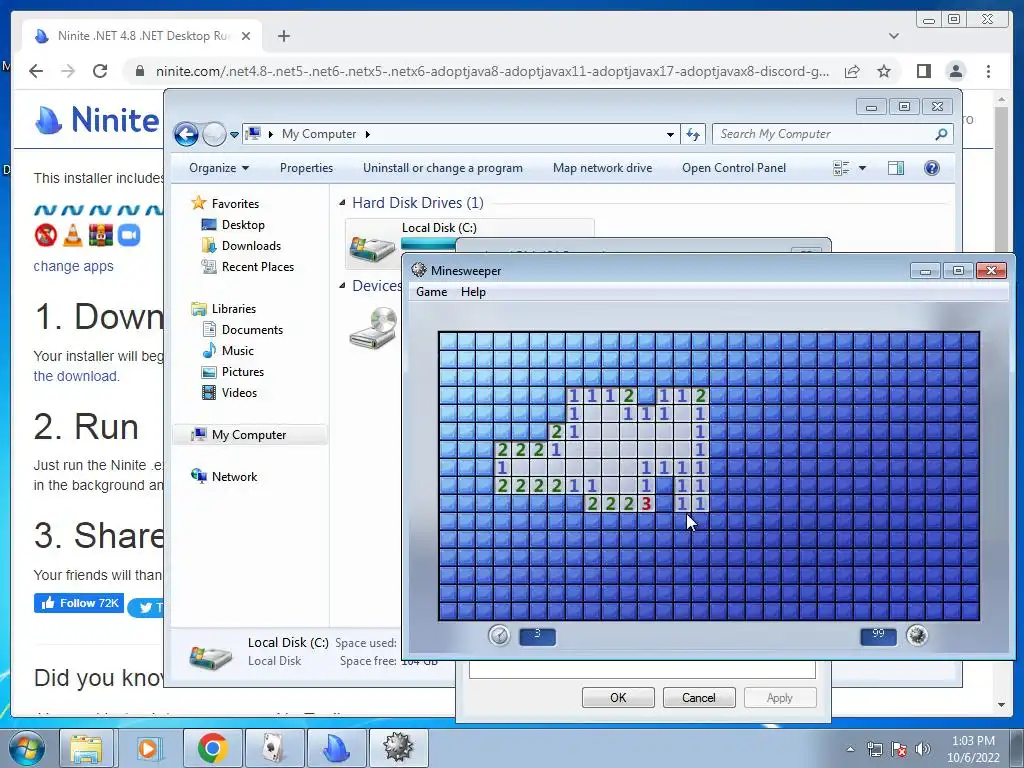Screen dimensions: 1024x768
Task: Open a new Chrome tab
Action: [x=283, y=36]
